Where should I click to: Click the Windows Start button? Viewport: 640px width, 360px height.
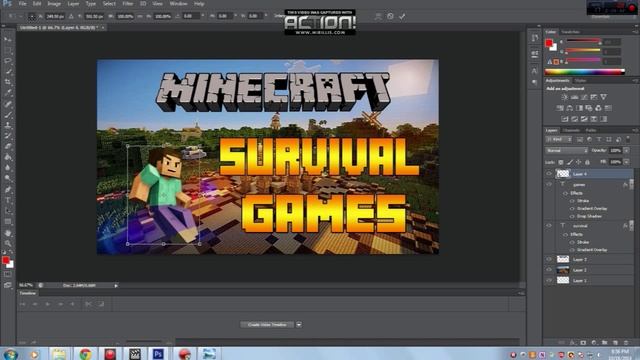[x=10, y=354]
